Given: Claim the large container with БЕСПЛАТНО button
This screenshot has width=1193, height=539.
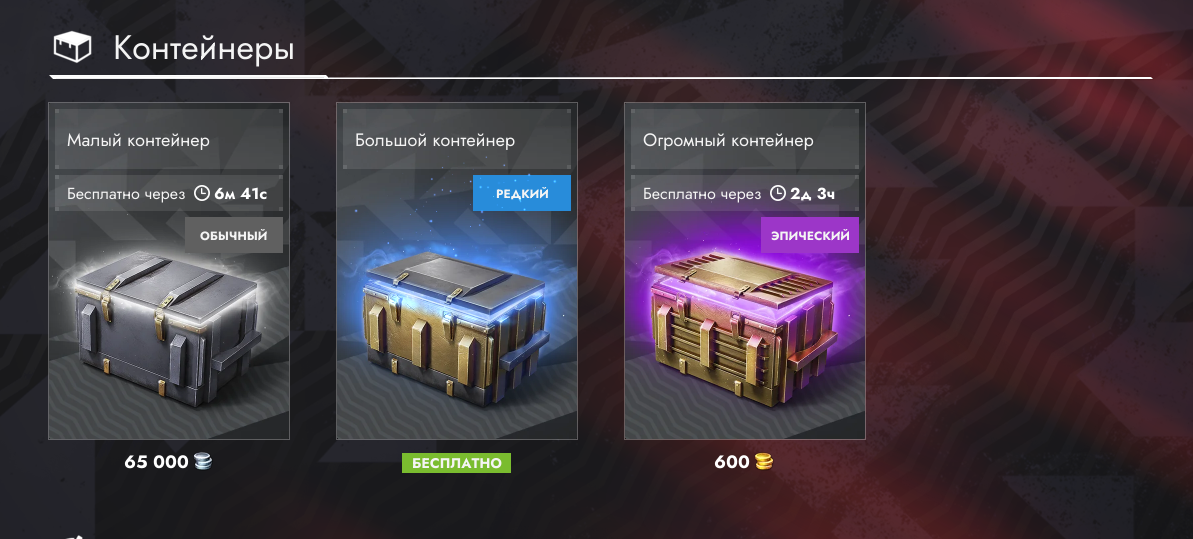Looking at the screenshot, I should click(457, 463).
